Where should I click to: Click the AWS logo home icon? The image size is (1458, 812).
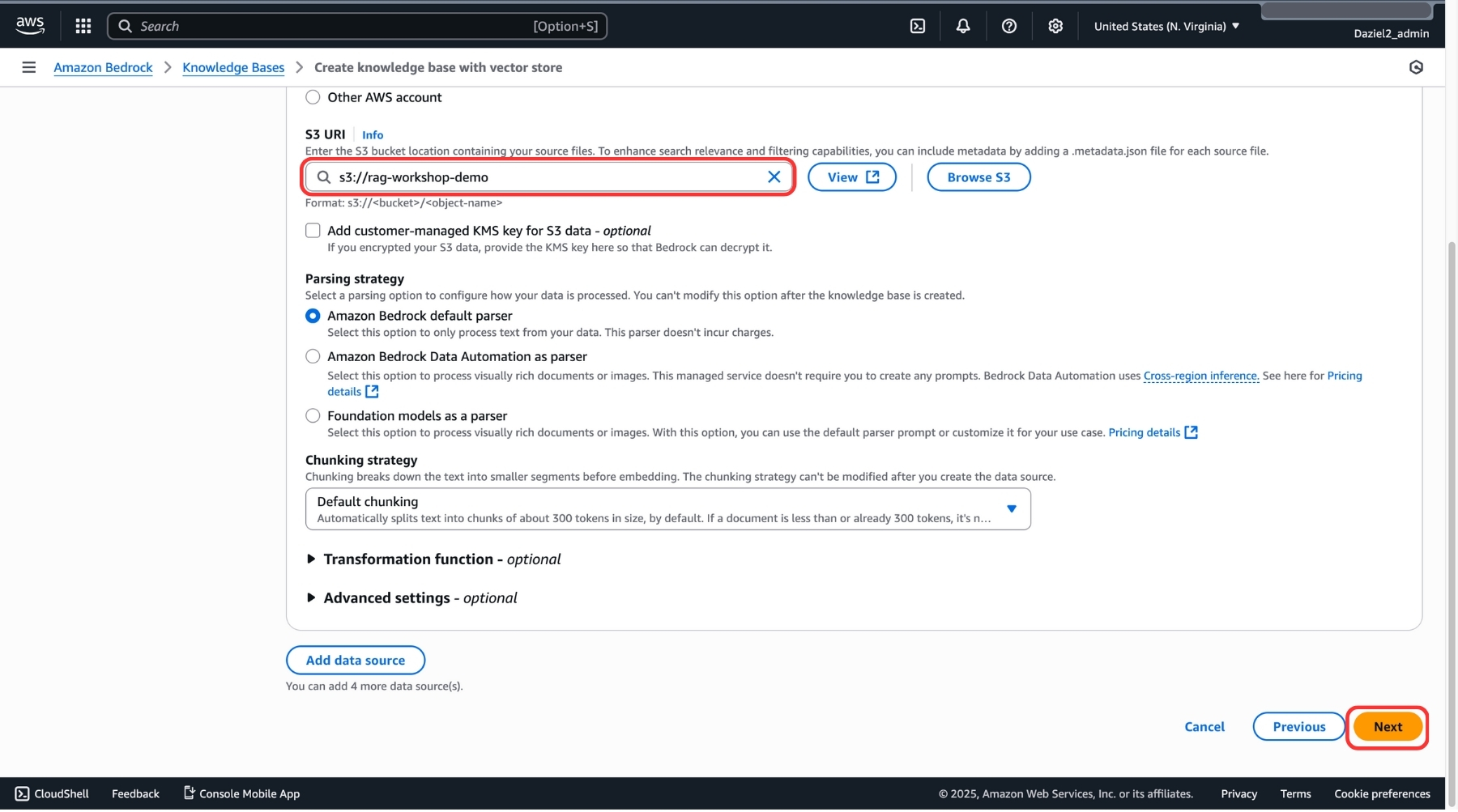coord(30,25)
